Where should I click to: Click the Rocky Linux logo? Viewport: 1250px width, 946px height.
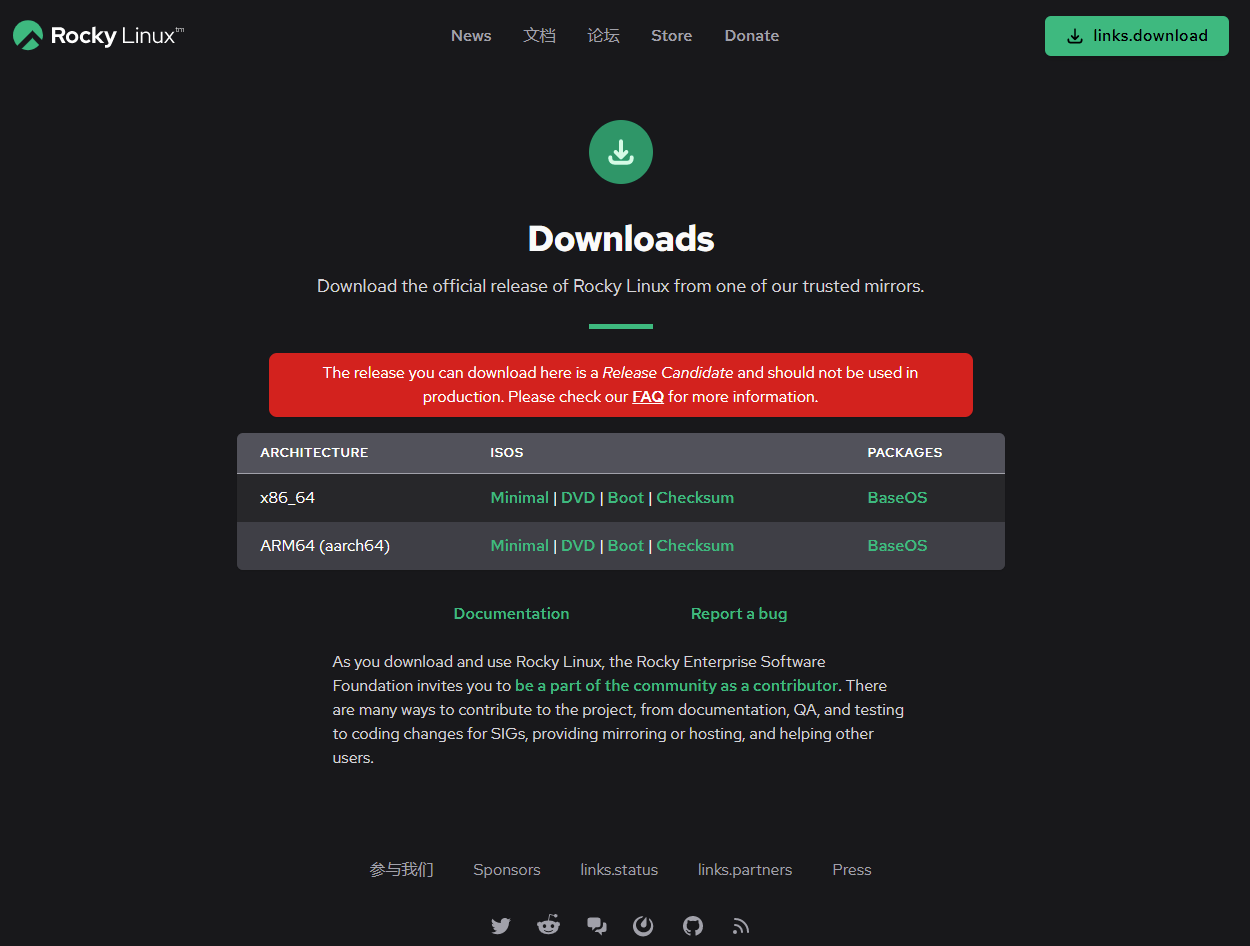pos(98,36)
